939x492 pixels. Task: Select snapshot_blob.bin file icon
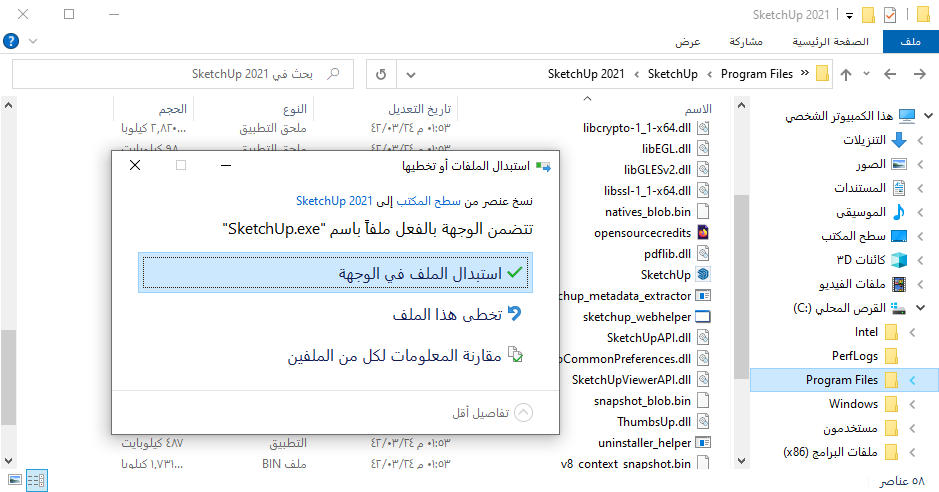coord(703,400)
